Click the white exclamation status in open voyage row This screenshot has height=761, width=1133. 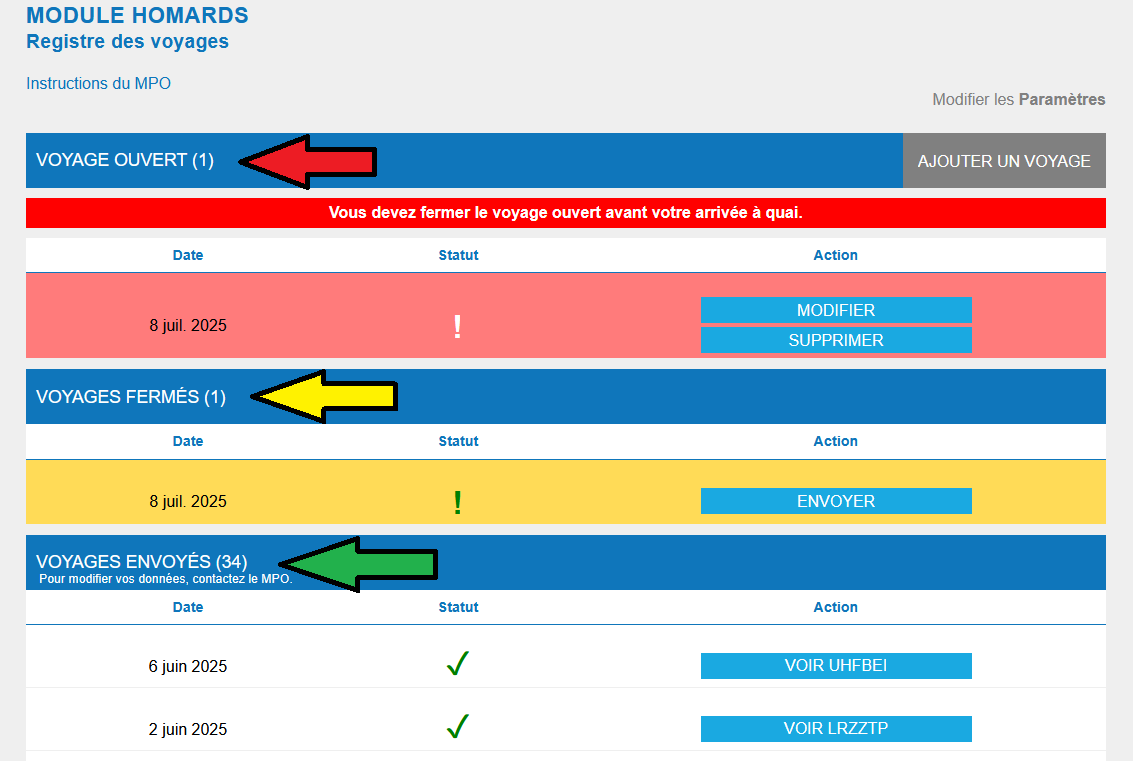click(458, 327)
